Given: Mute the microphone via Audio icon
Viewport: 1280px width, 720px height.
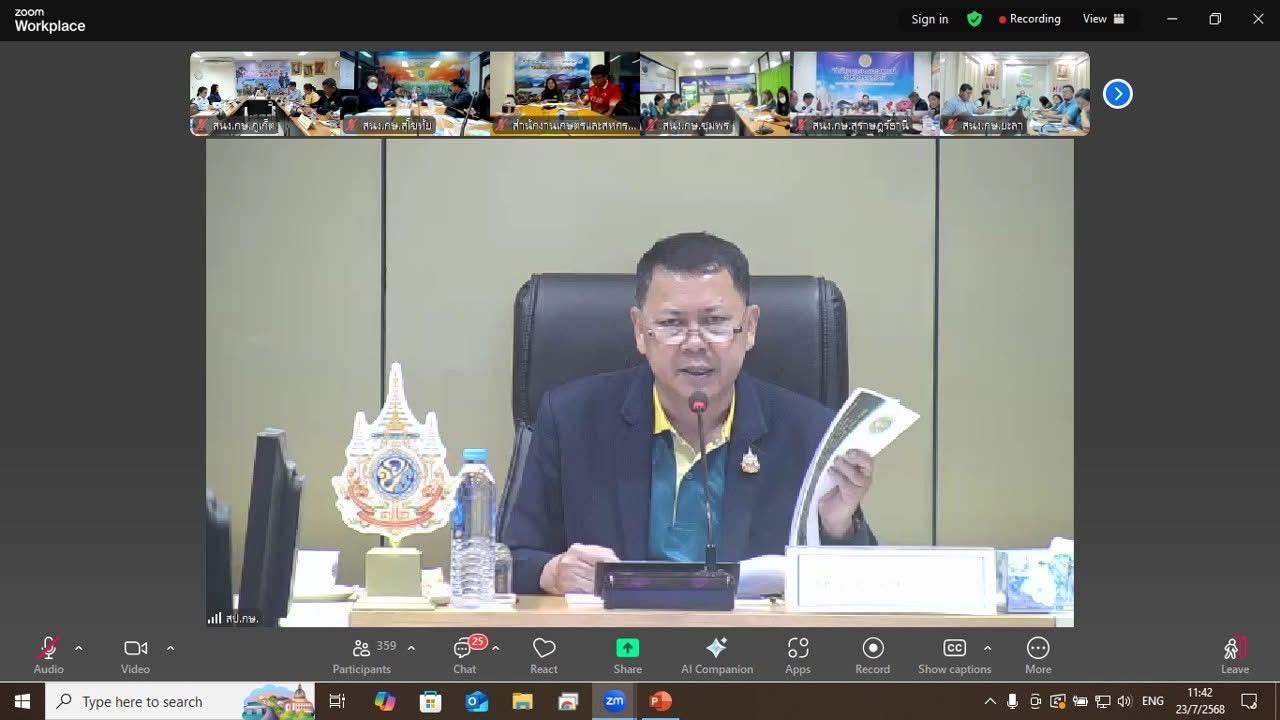Looking at the screenshot, I should click(47, 648).
